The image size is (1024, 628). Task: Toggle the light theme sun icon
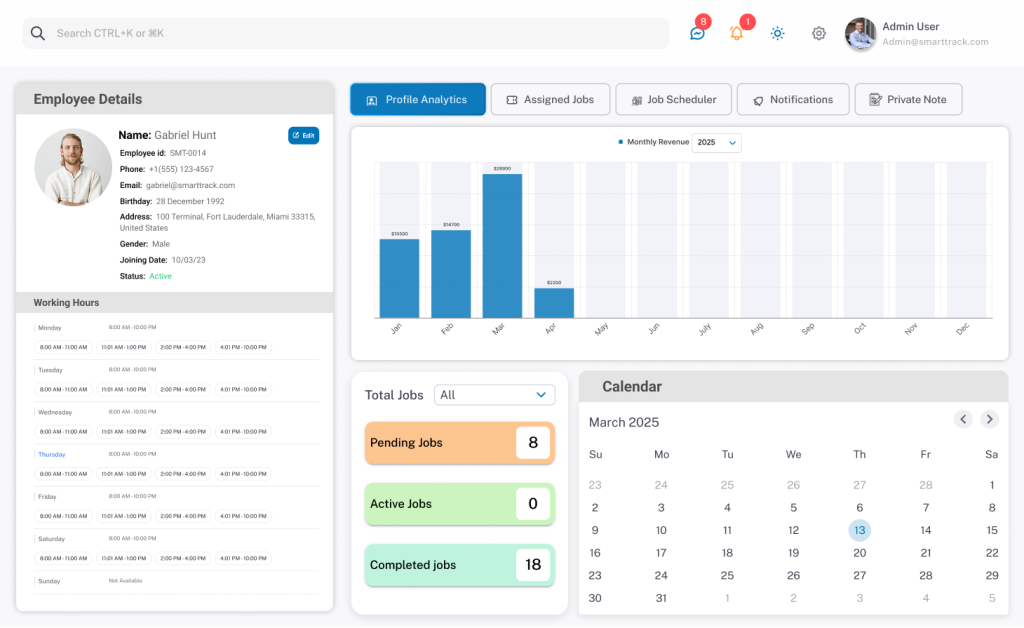[x=777, y=33]
